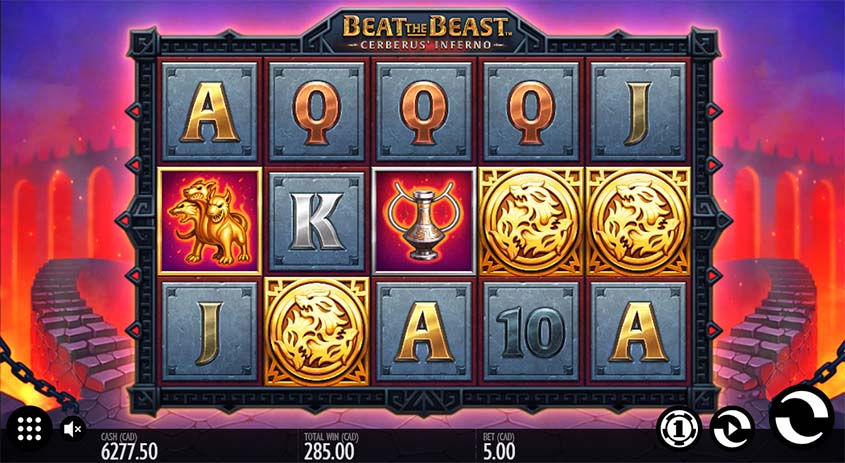Click the J tile in the bottom-left corner
845x463 pixels.
coord(210,331)
